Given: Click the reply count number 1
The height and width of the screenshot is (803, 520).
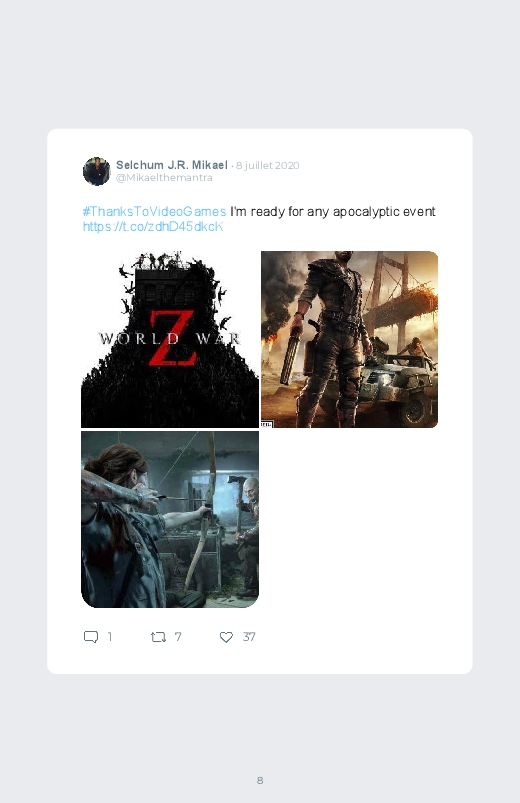Looking at the screenshot, I should [x=109, y=637].
